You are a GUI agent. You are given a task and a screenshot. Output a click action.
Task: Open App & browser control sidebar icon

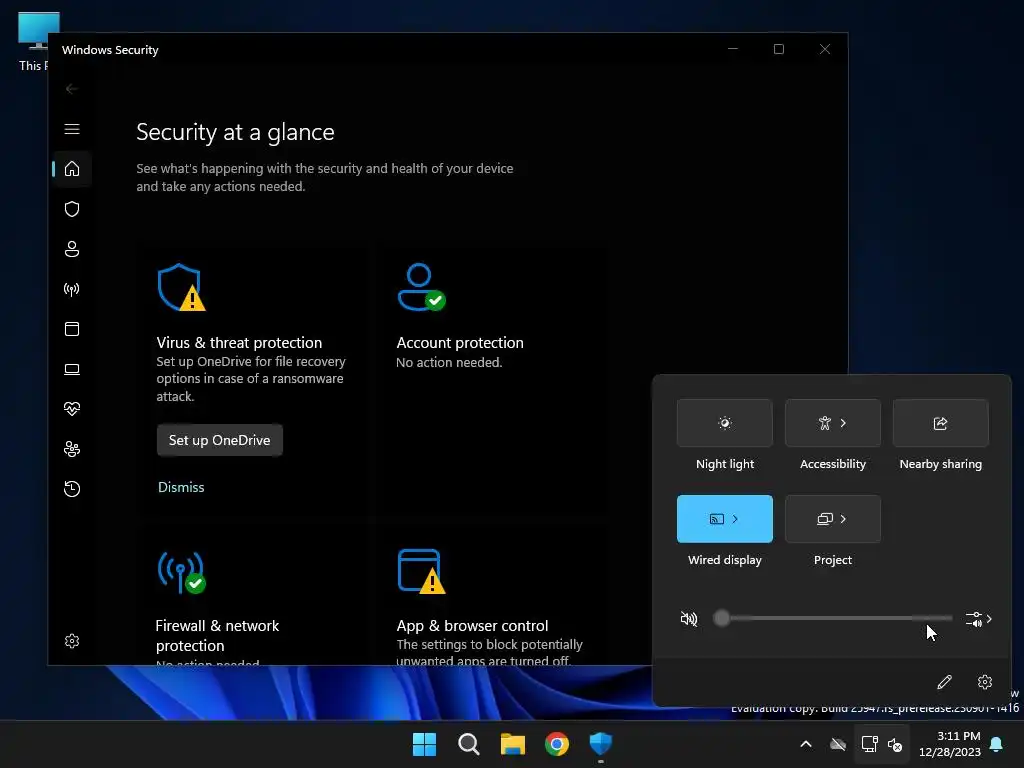coord(72,328)
